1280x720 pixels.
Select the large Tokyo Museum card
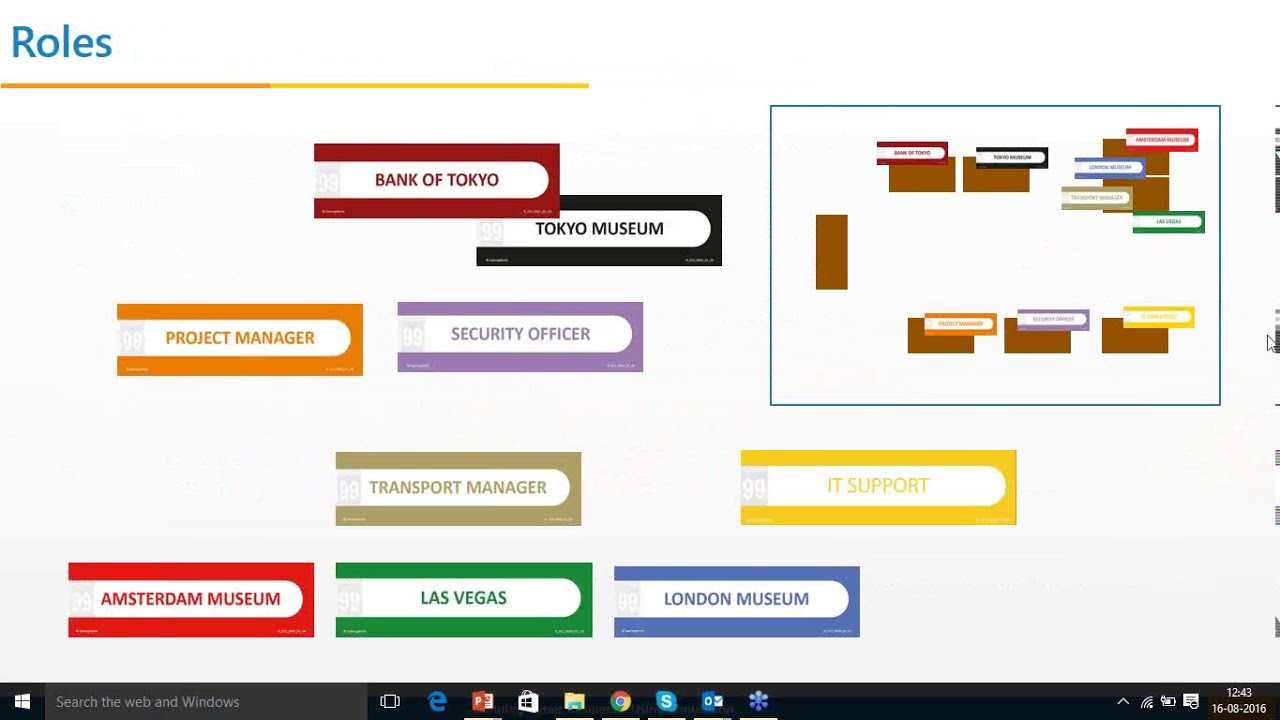click(x=599, y=230)
